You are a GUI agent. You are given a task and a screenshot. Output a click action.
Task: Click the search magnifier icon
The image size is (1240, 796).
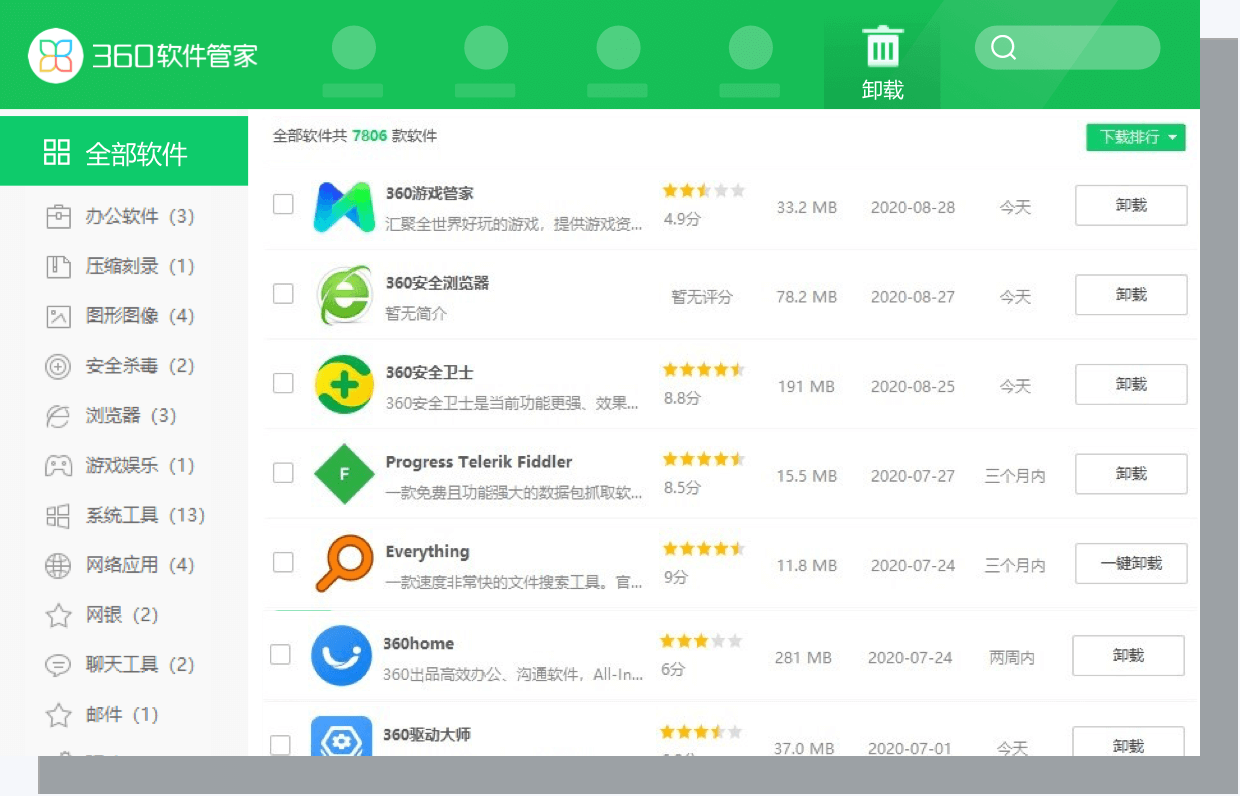point(1002,47)
